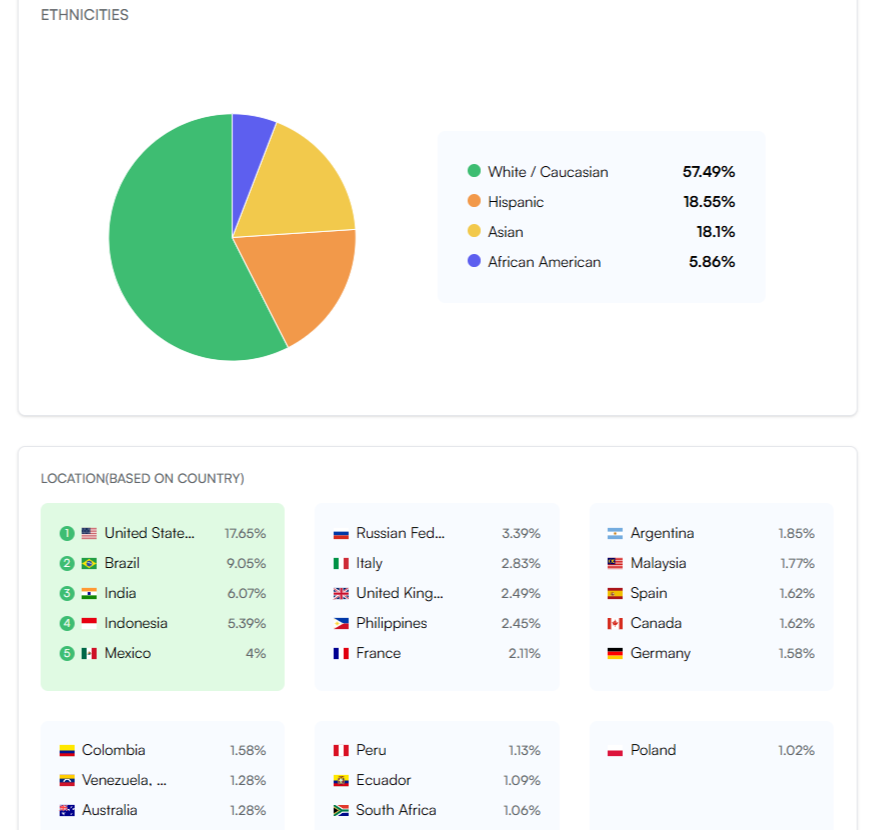Image resolution: width=871 pixels, height=830 pixels.
Task: Click the 18.1% value
Action: coord(715,232)
